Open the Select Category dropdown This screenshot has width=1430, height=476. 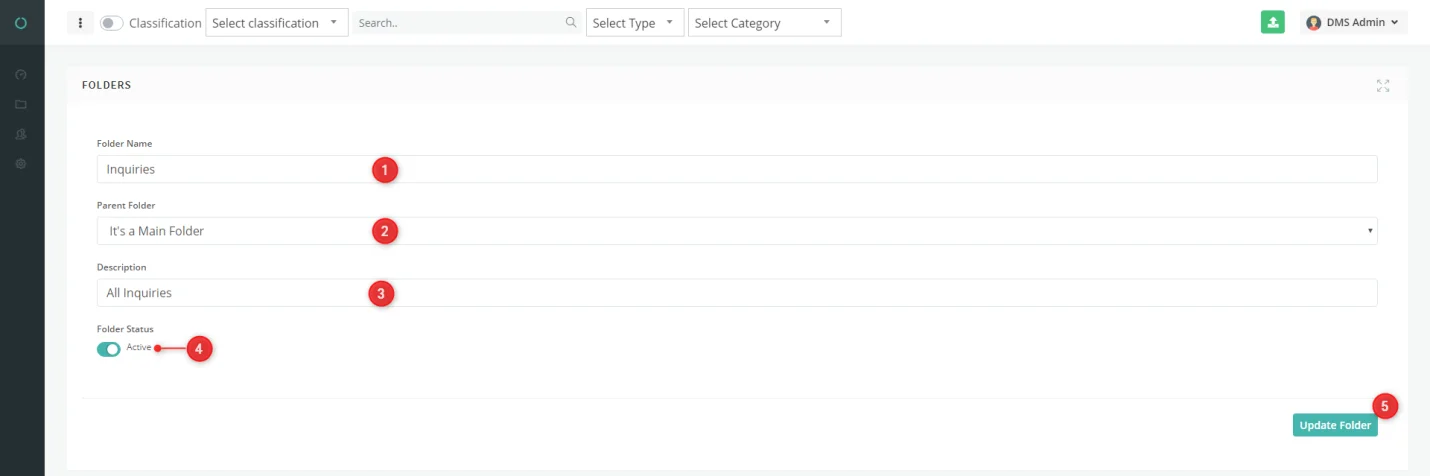(765, 22)
